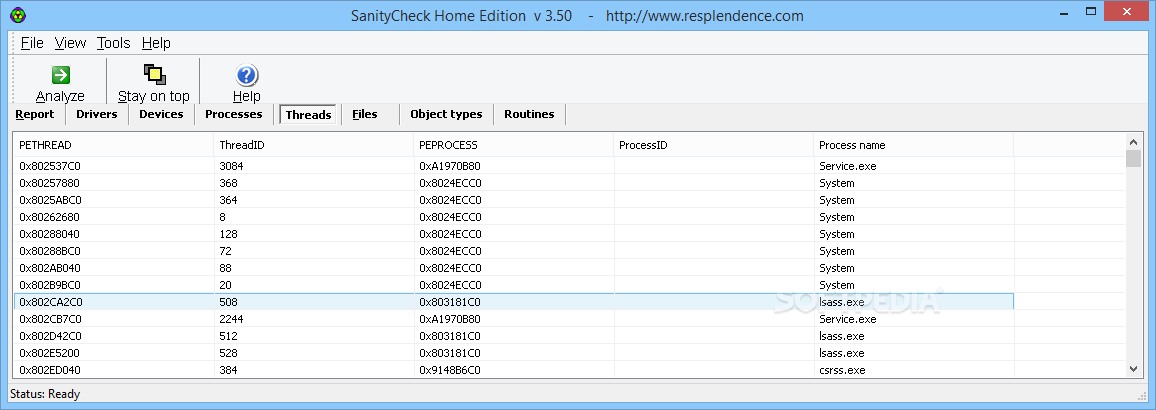
Task: Click ThreadID value 528
Action: [228, 353]
